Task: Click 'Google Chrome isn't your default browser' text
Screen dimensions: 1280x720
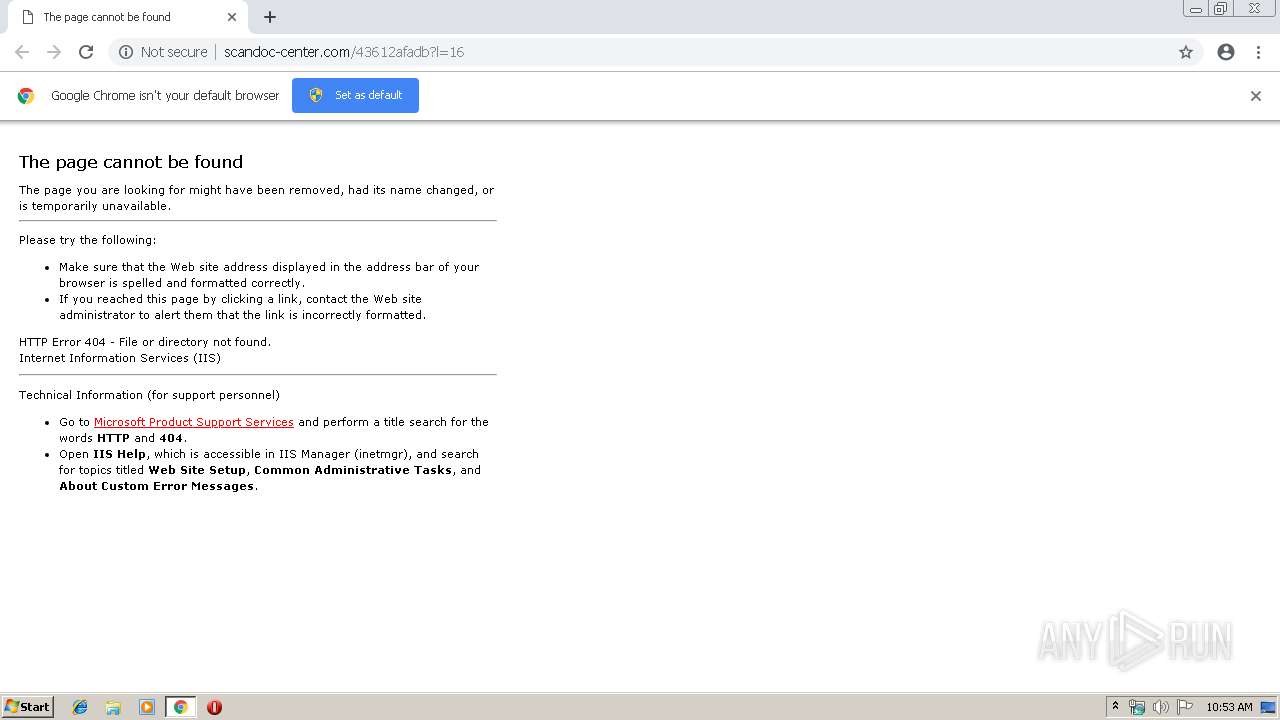Action: point(165,96)
